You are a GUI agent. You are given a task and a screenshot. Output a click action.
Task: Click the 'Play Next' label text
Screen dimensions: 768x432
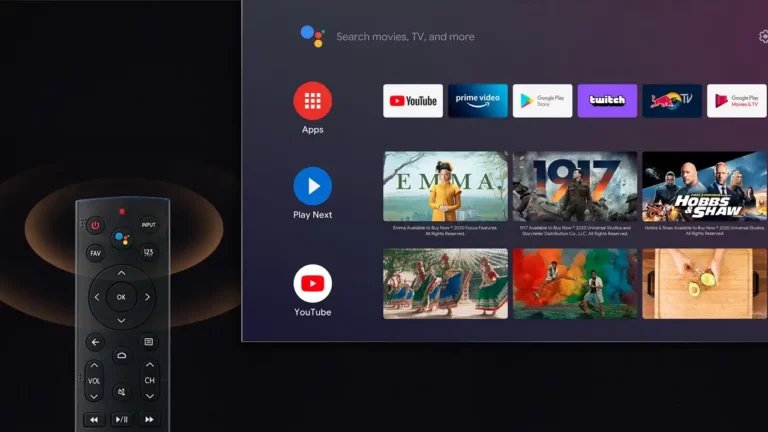pos(312,215)
